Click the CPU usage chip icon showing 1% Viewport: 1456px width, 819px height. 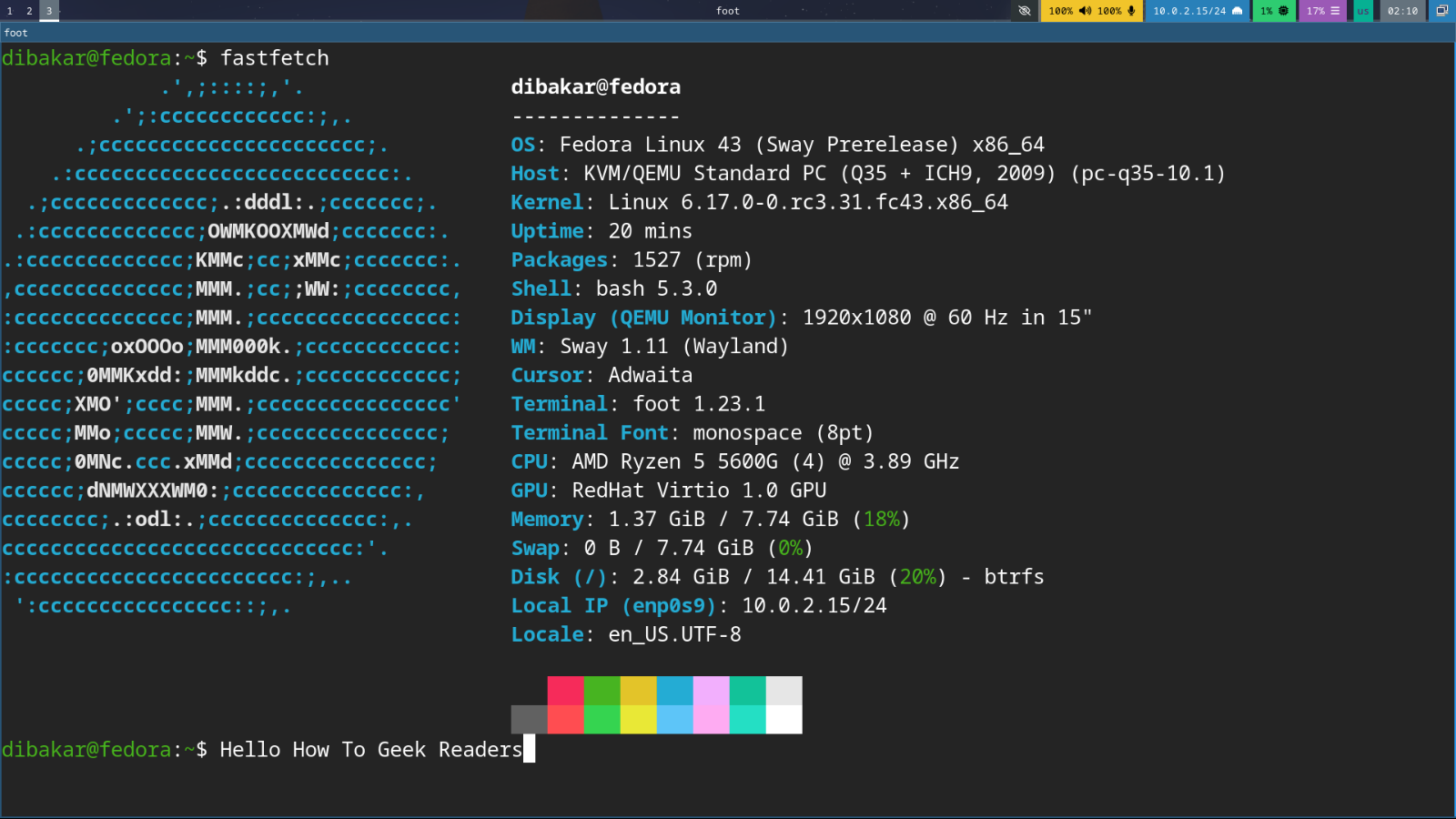pyautogui.click(x=1283, y=11)
